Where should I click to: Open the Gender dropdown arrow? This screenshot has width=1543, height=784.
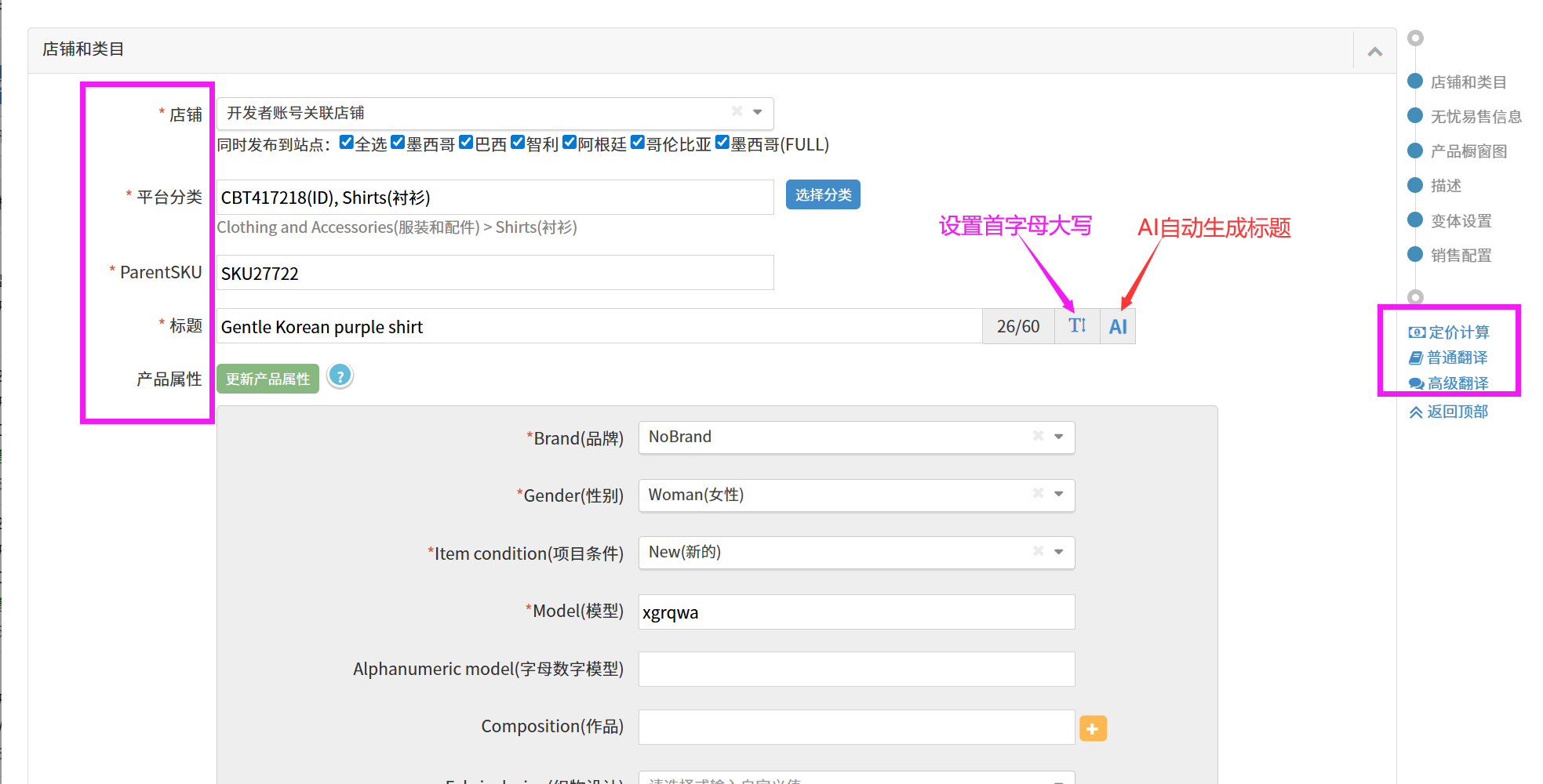[1058, 494]
